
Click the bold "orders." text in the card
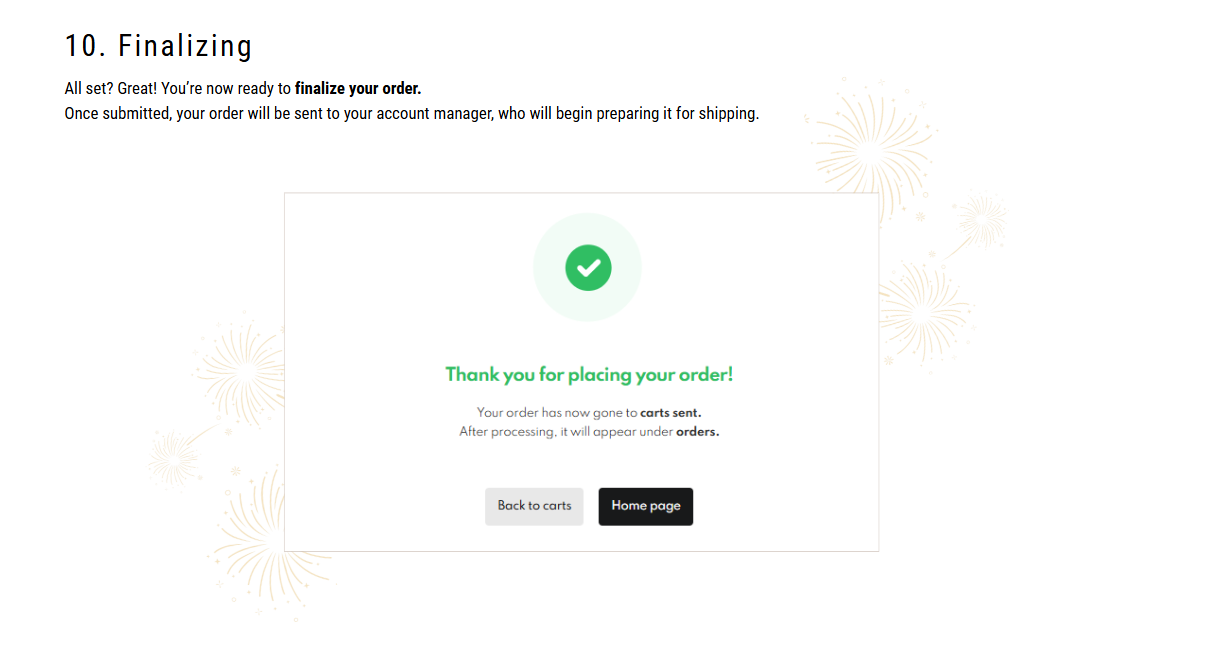[x=697, y=432]
